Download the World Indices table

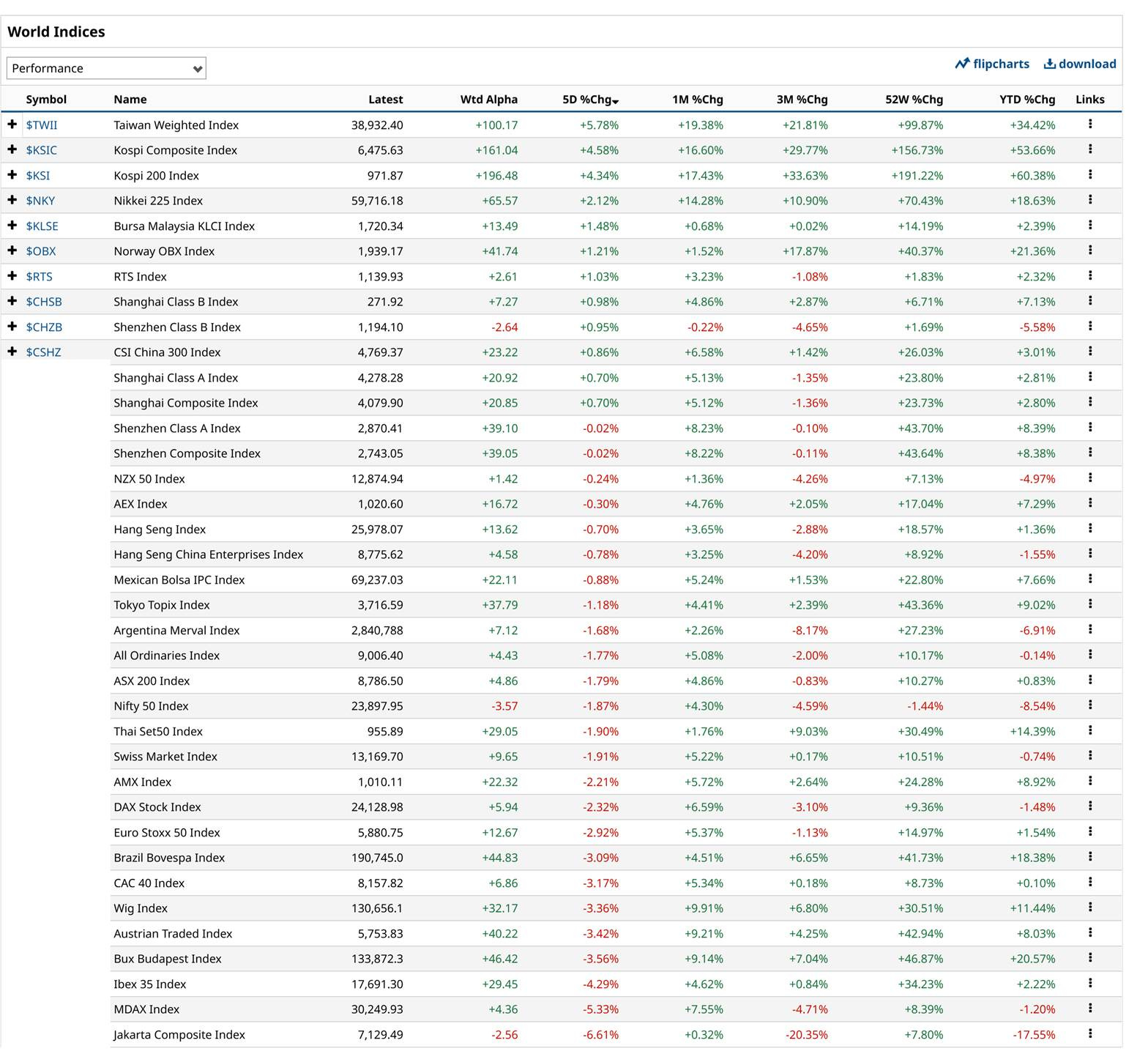coord(1080,64)
